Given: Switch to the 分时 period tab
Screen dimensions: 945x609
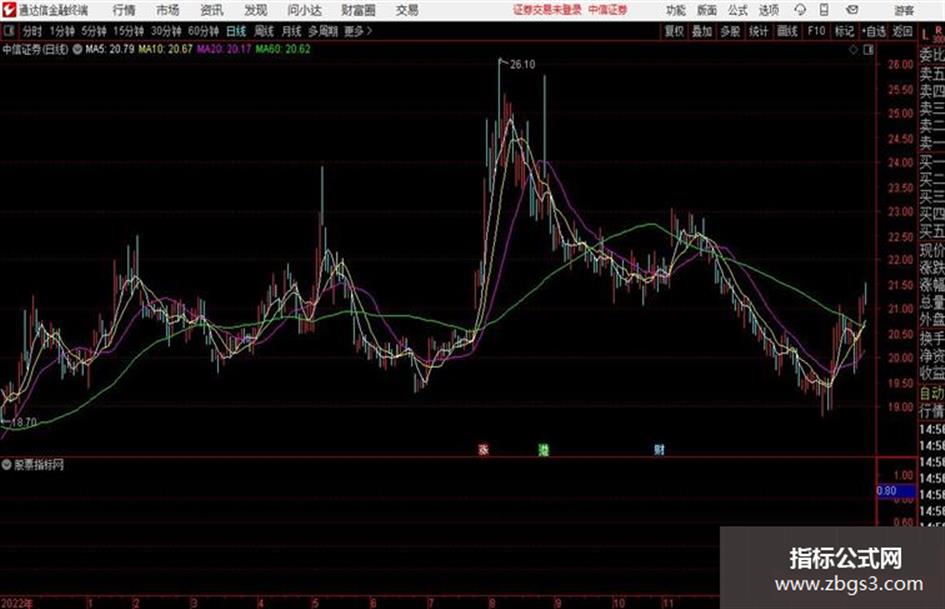Looking at the screenshot, I should point(32,31).
